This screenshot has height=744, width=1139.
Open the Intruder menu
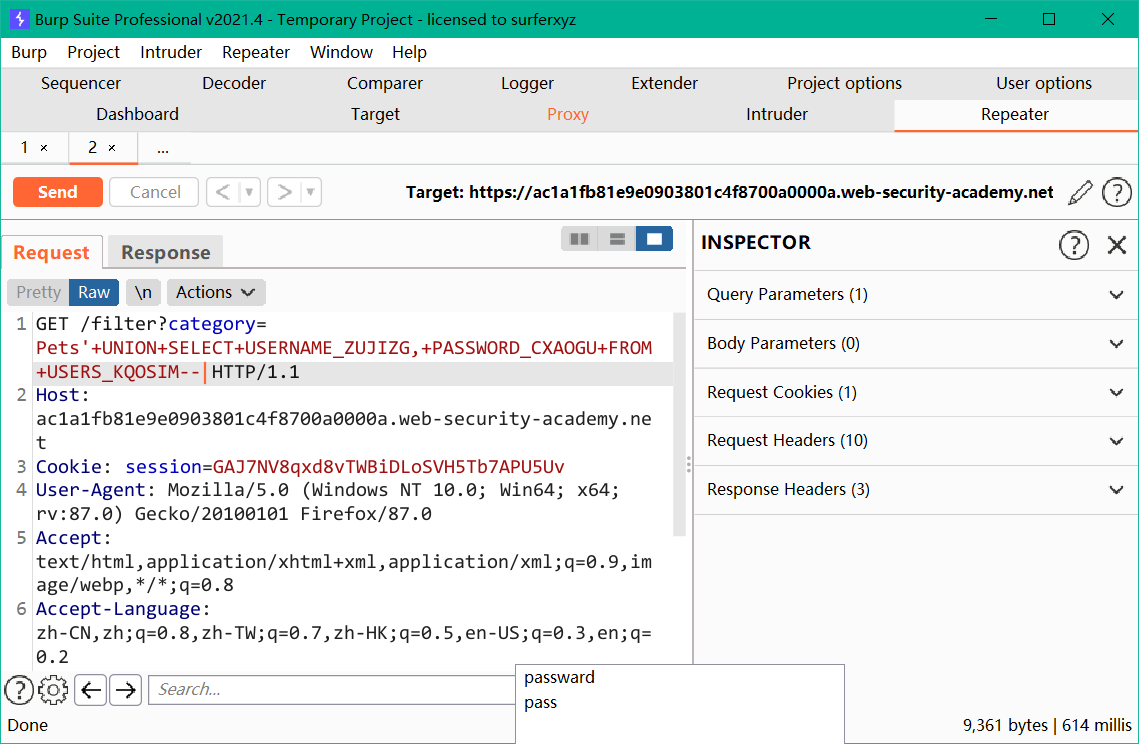[x=171, y=52]
